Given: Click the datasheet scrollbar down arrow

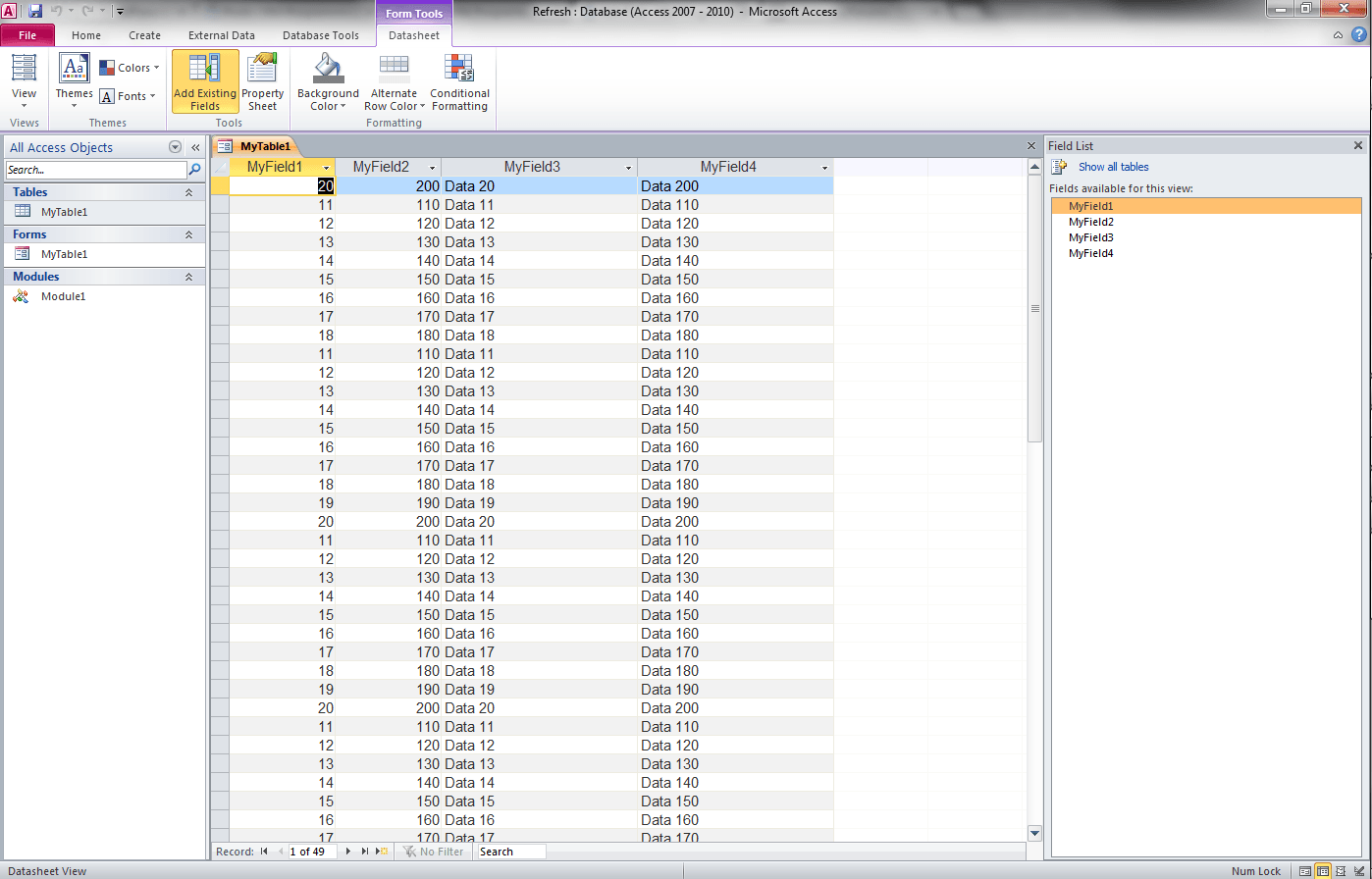Looking at the screenshot, I should (x=1034, y=833).
